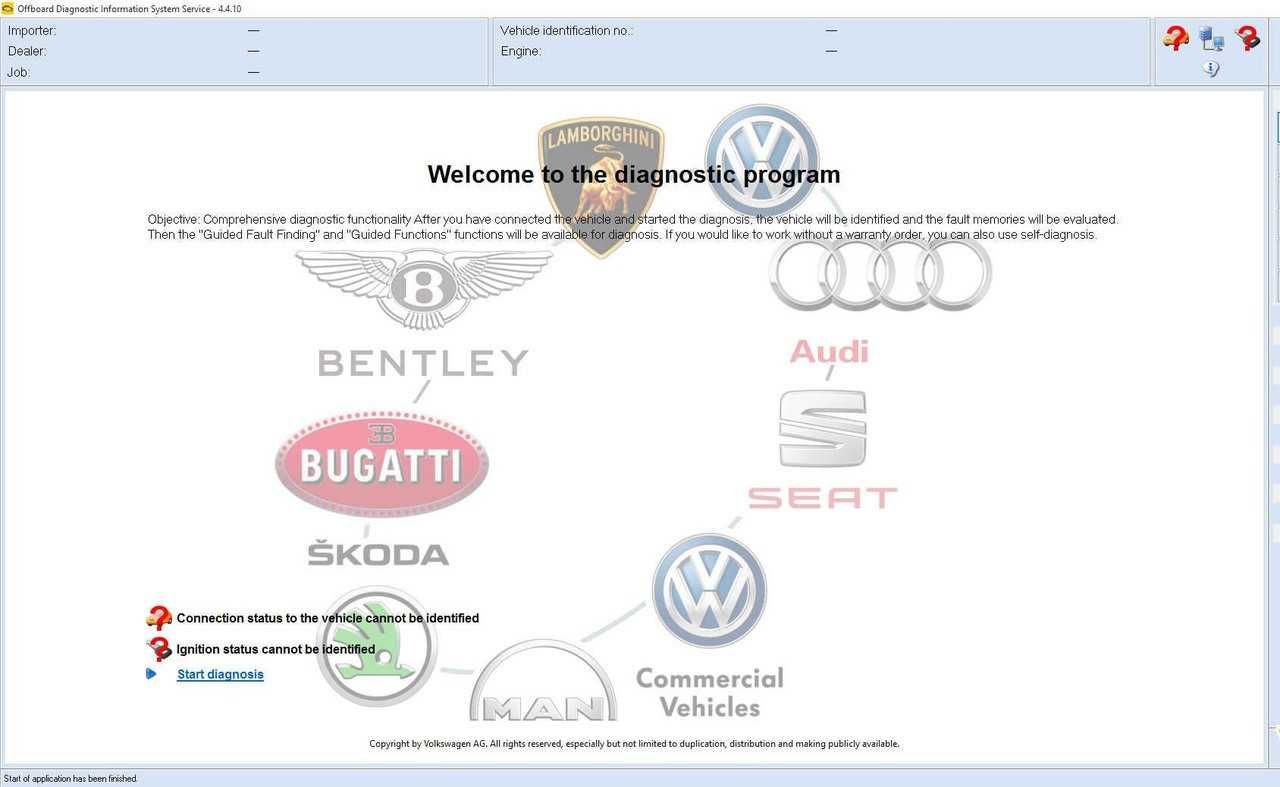
Task: Open the info bubble icon in header
Action: [1211, 69]
